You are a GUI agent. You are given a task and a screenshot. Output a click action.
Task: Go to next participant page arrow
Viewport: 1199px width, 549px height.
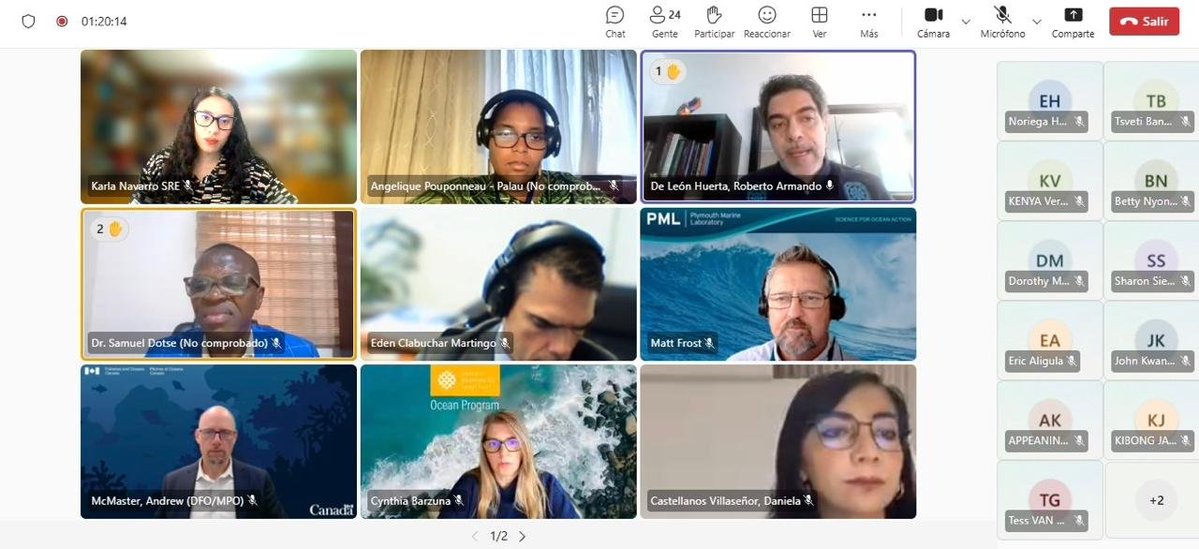(x=522, y=537)
